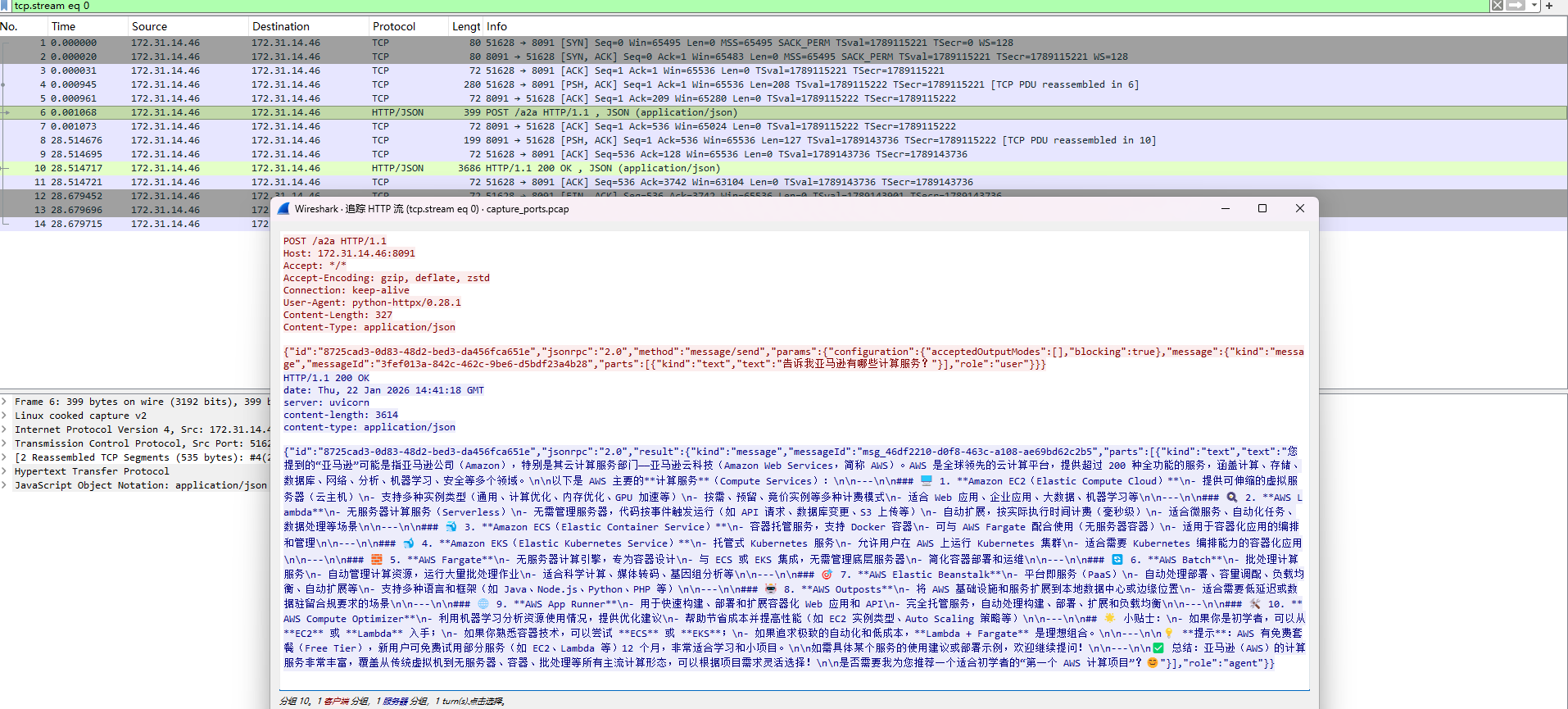Viewport: 1568px width, 709px height.
Task: Click the 'server: uvicorn' response header
Action: point(326,402)
